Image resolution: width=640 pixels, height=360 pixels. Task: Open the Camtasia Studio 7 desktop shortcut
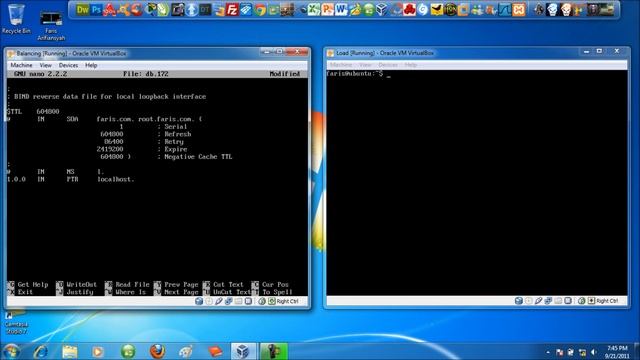coord(16,323)
